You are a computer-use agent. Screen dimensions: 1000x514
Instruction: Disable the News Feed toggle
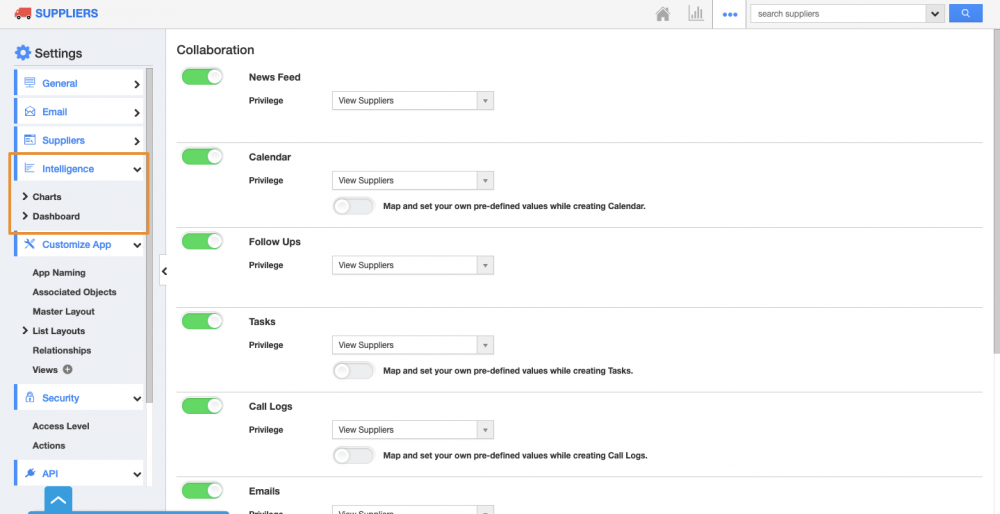pos(202,77)
